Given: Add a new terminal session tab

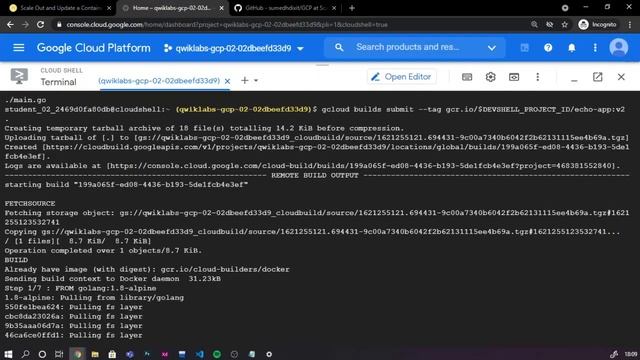Looking at the screenshot, I should (x=244, y=80).
